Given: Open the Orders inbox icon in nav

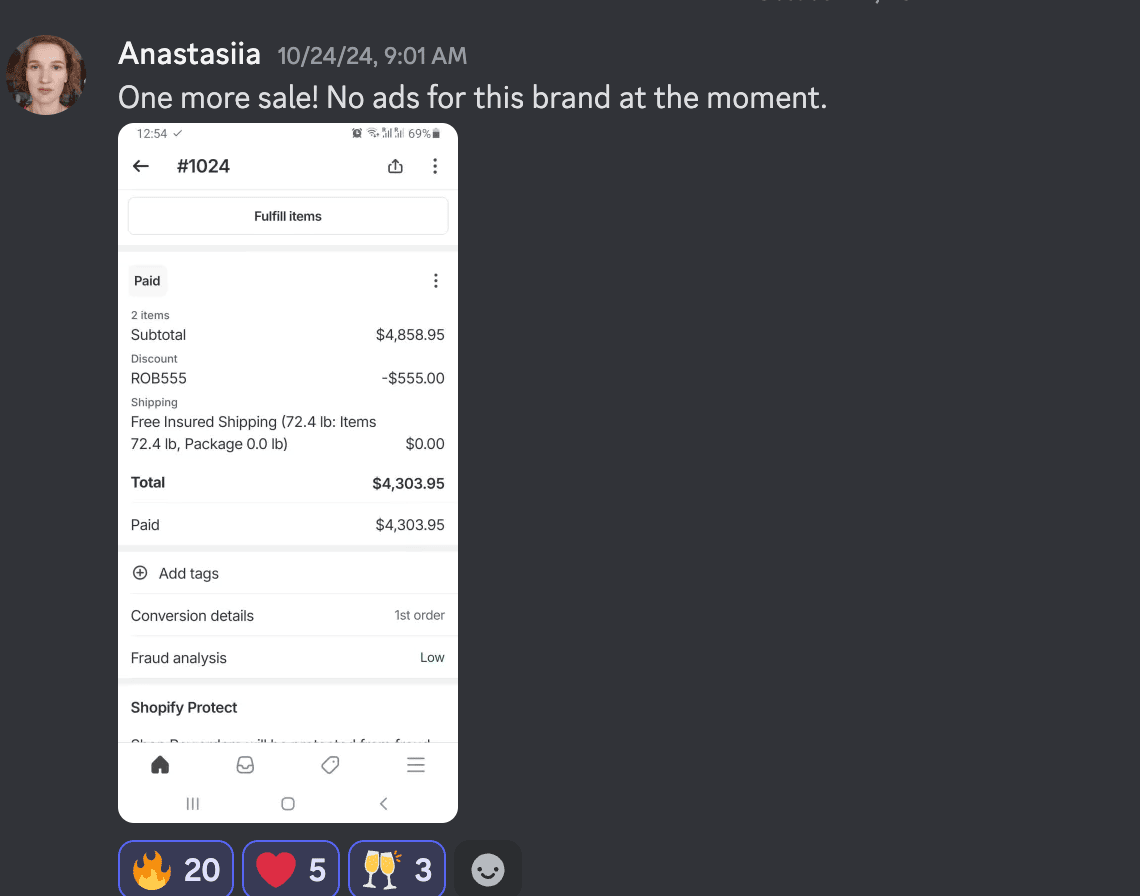Looking at the screenshot, I should coord(245,765).
